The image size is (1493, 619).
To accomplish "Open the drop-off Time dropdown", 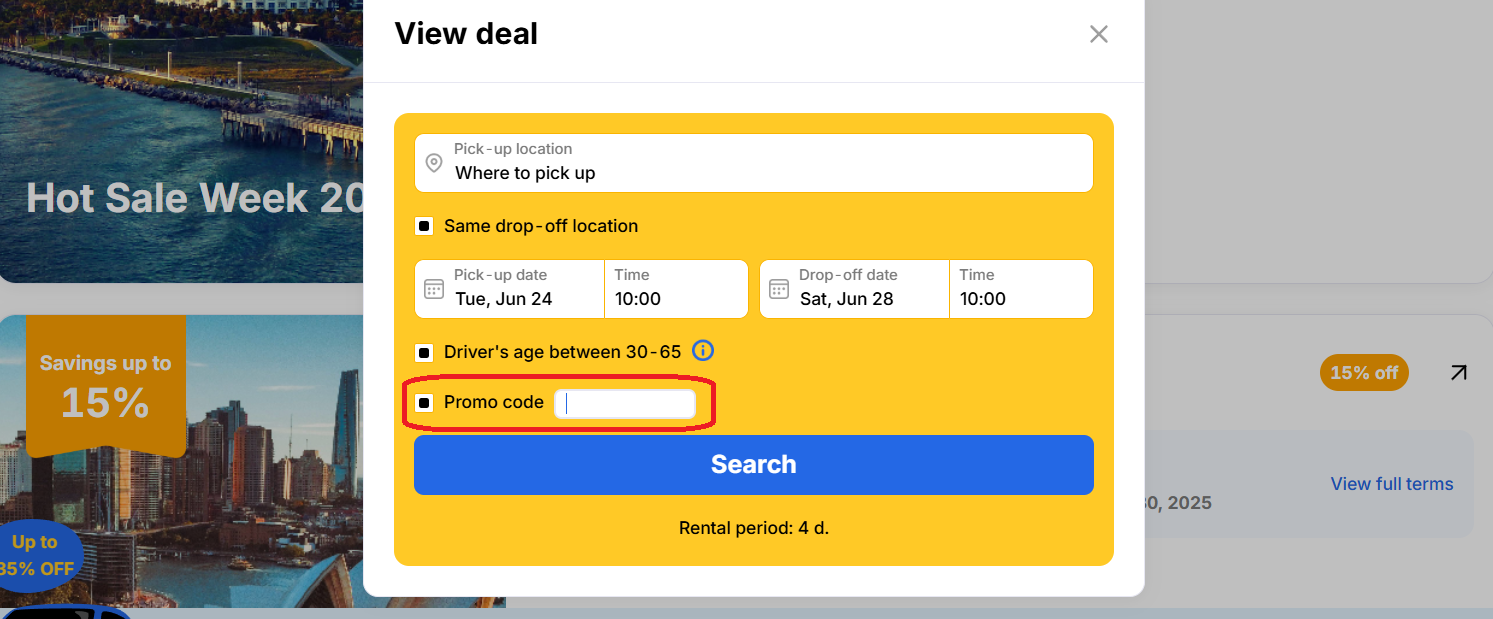I will click(x=1020, y=289).
